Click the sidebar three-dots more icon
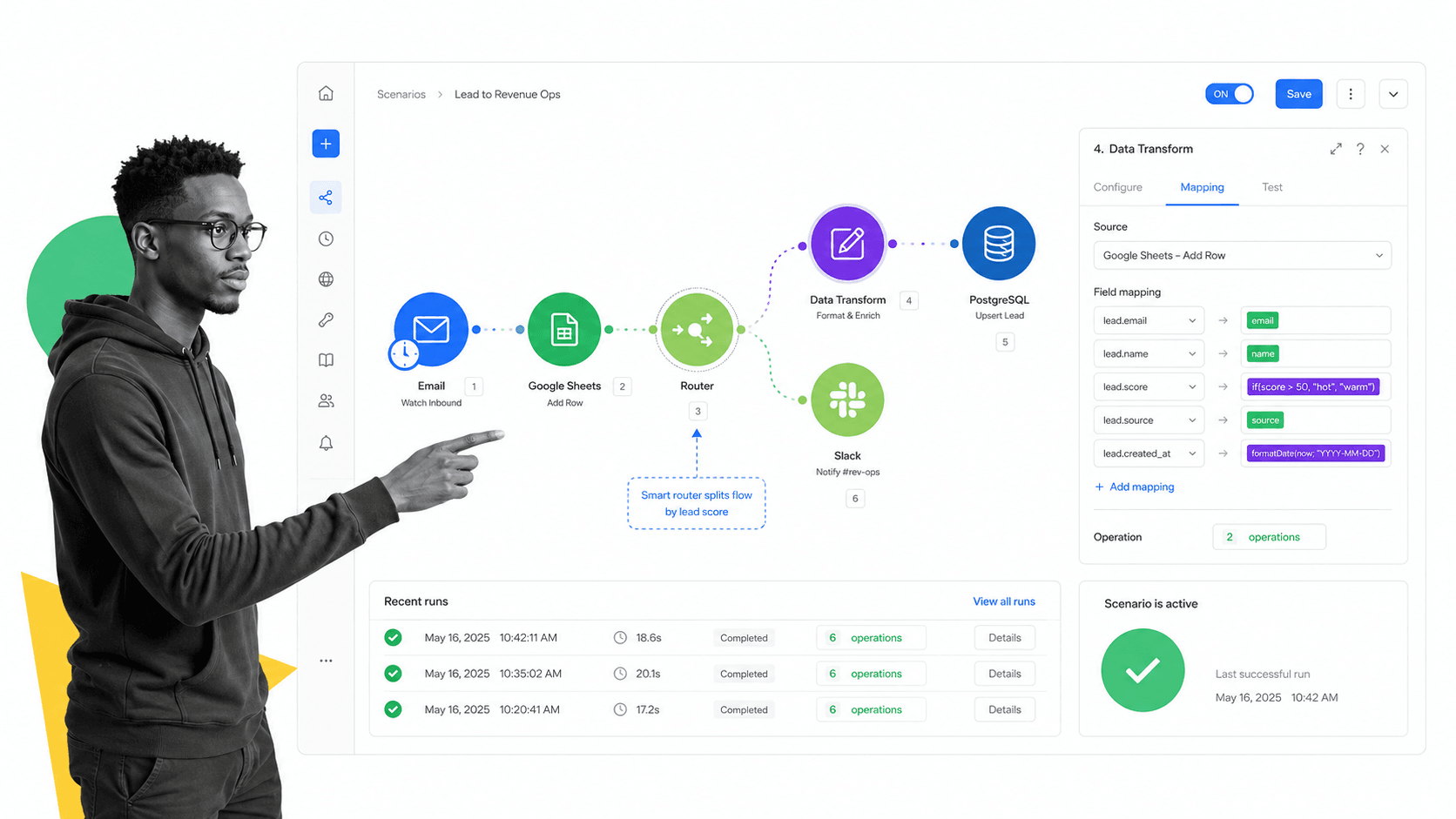 326,661
